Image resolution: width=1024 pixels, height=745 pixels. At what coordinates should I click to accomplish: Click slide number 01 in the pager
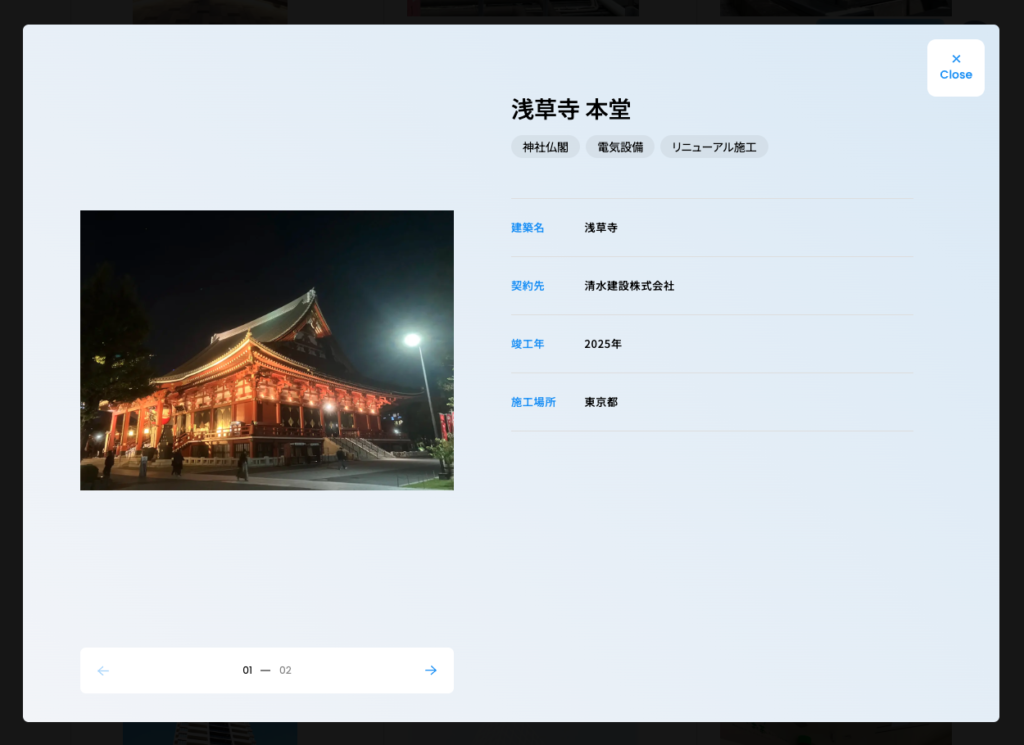pos(247,670)
